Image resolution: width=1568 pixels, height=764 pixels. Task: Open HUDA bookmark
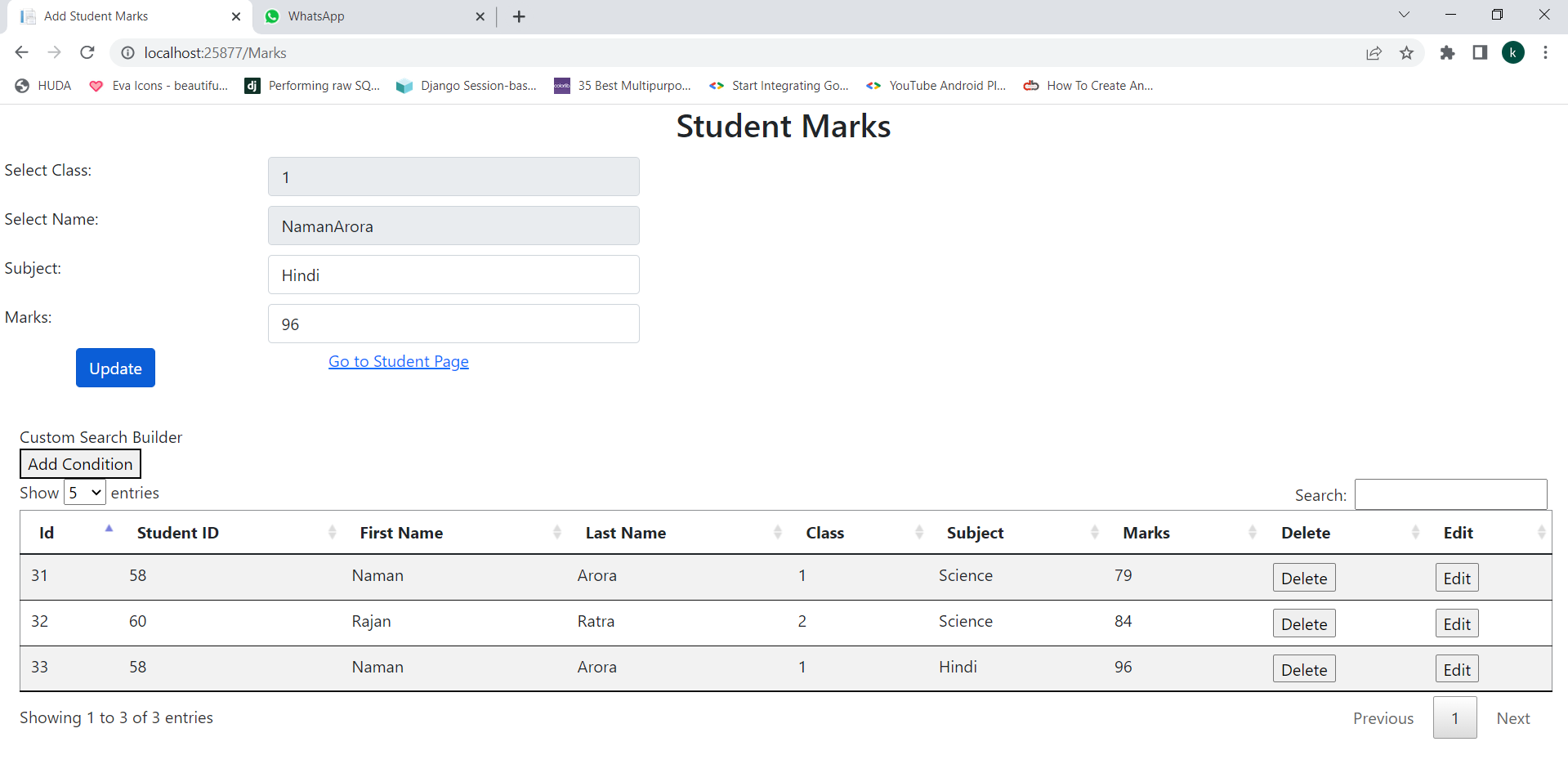coord(43,86)
